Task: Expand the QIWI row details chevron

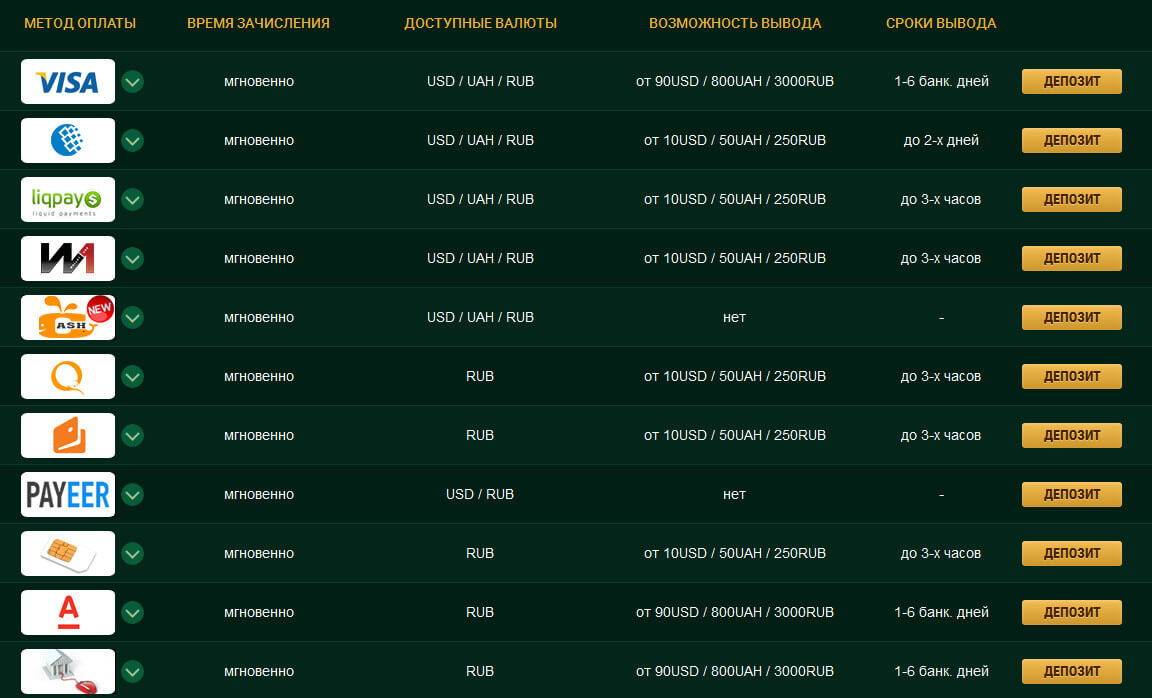Action: tap(132, 376)
